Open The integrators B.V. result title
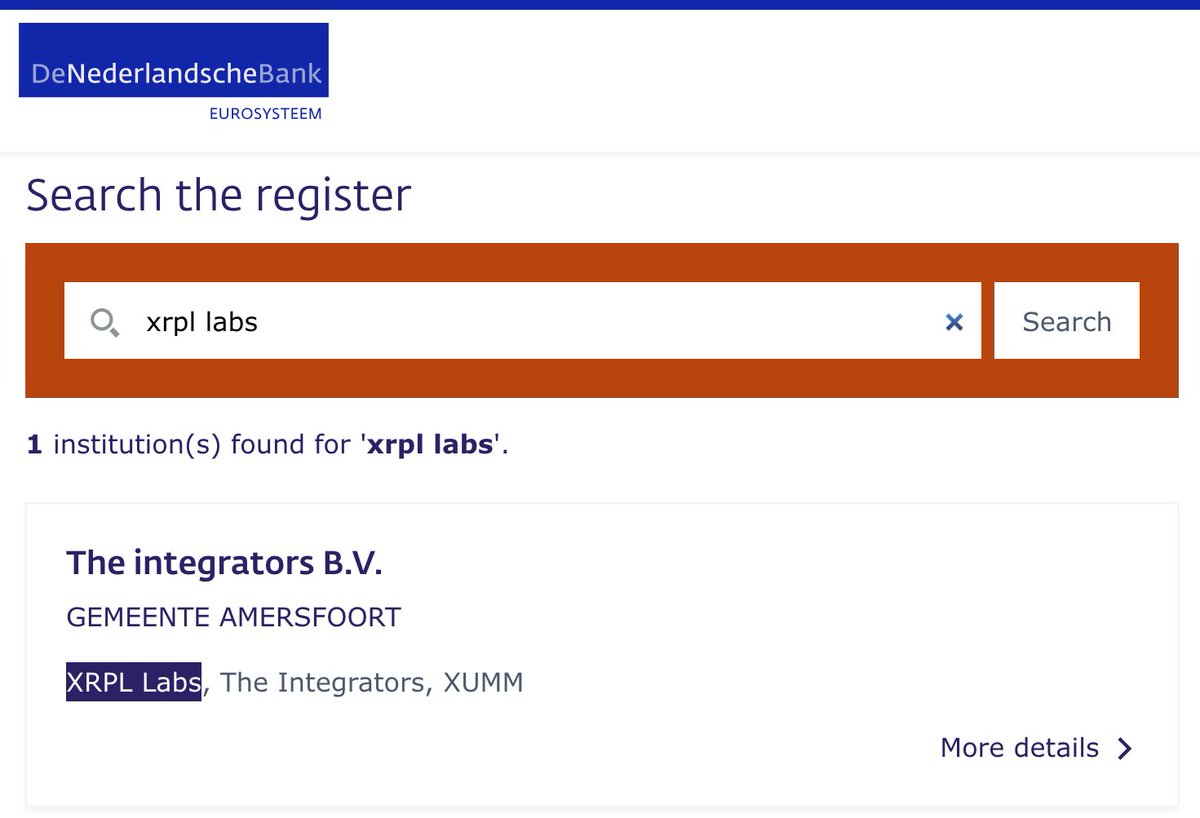Screen dimensions: 1200x818 (x=224, y=563)
